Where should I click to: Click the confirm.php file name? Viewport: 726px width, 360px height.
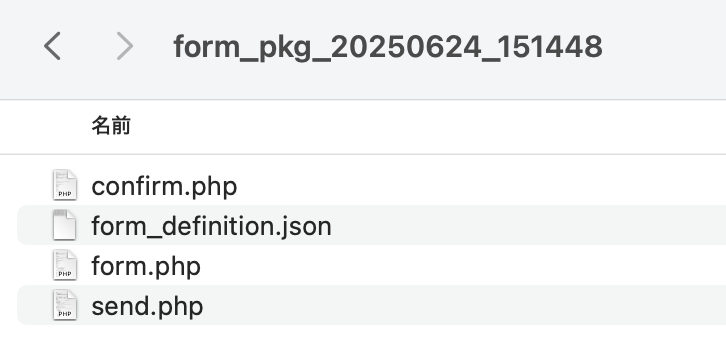164,186
